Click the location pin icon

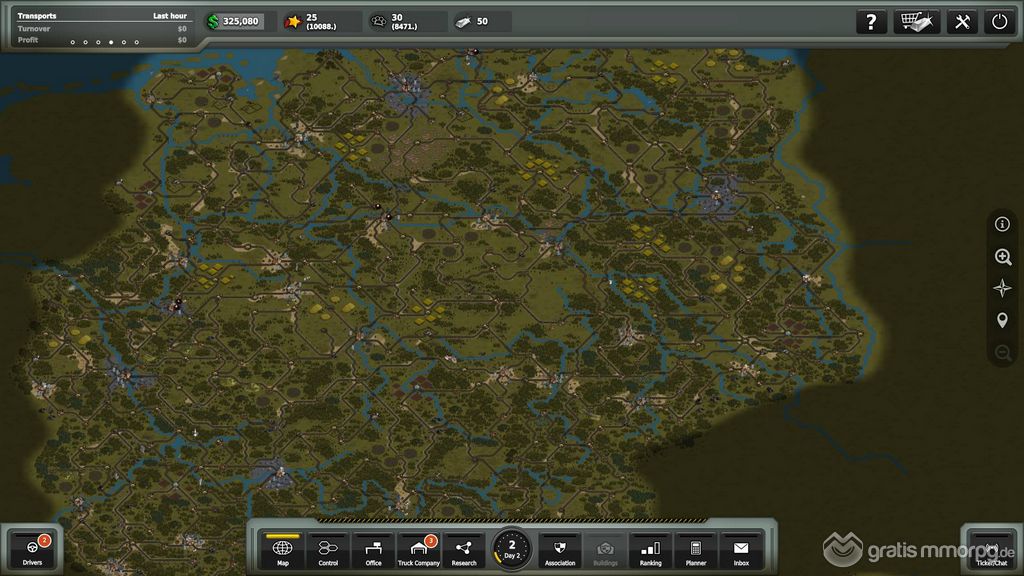point(1002,321)
